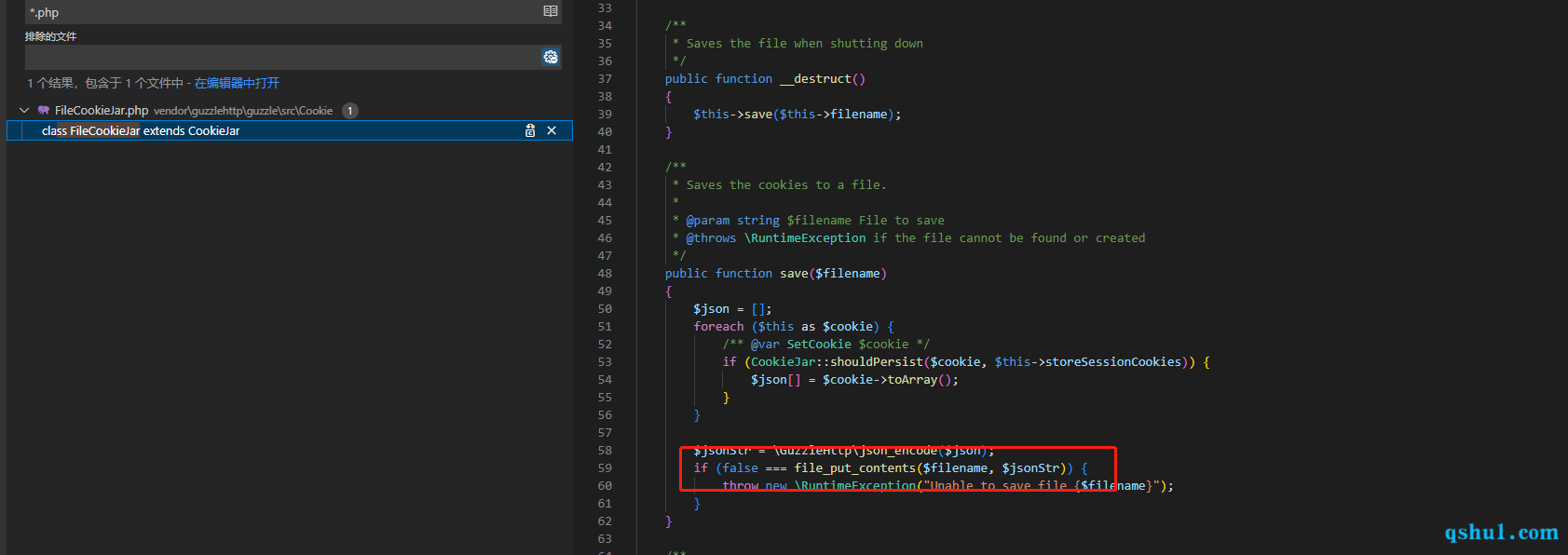Click the 'foreach' keyword on line 51
This screenshot has width=1568, height=555.
[x=718, y=327]
